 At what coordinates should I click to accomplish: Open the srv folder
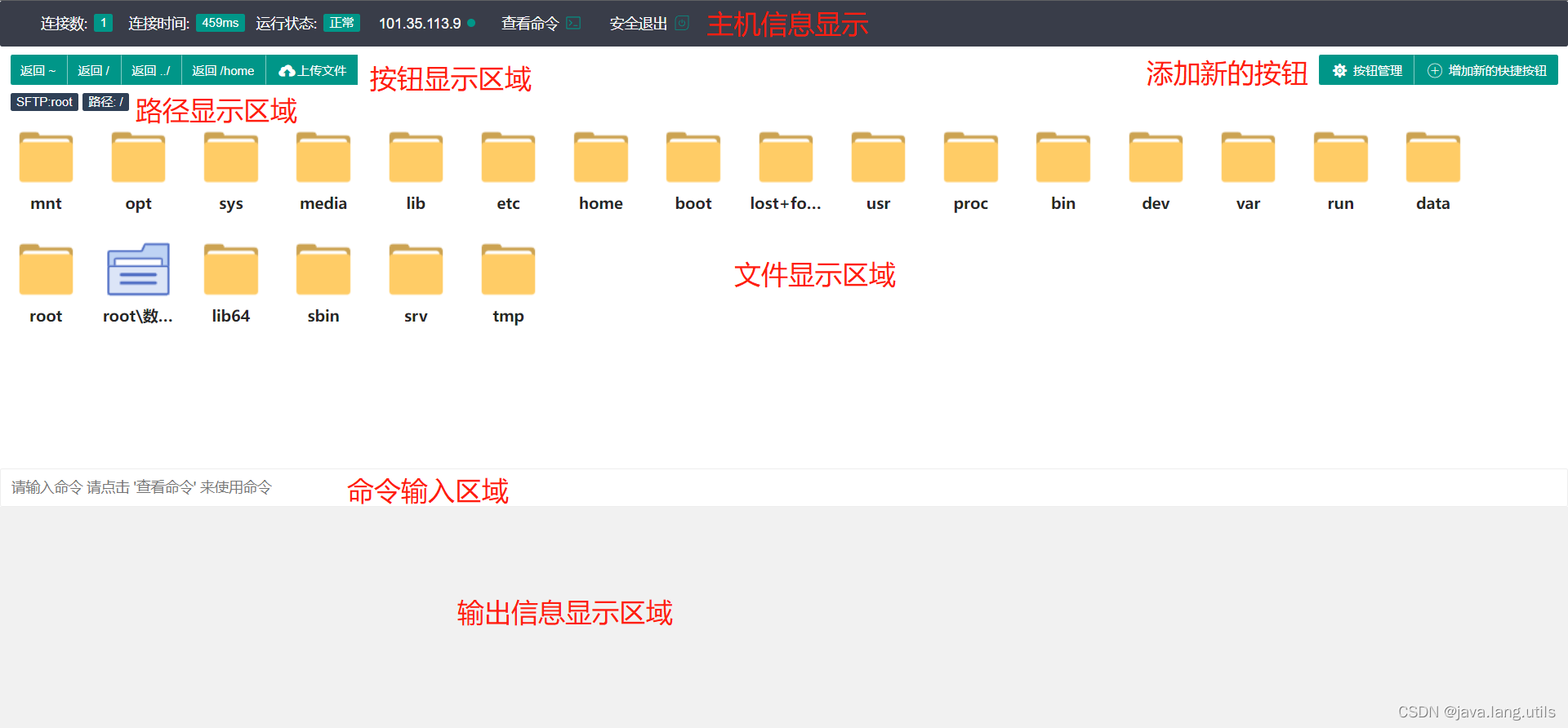[x=416, y=269]
